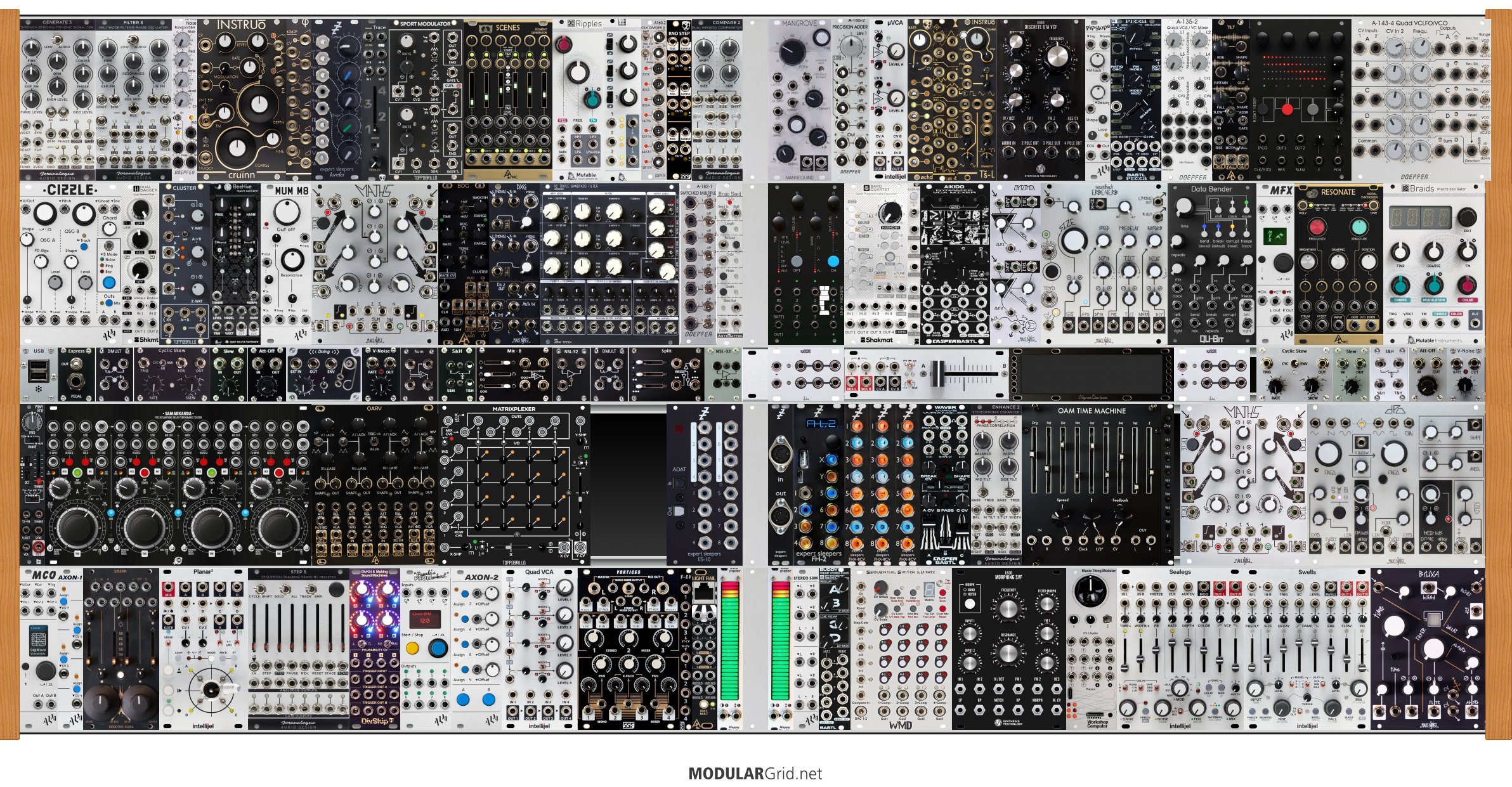Select the Expert Sleepers FH-2 module
The width and height of the screenshot is (1512, 787).
click(819, 485)
